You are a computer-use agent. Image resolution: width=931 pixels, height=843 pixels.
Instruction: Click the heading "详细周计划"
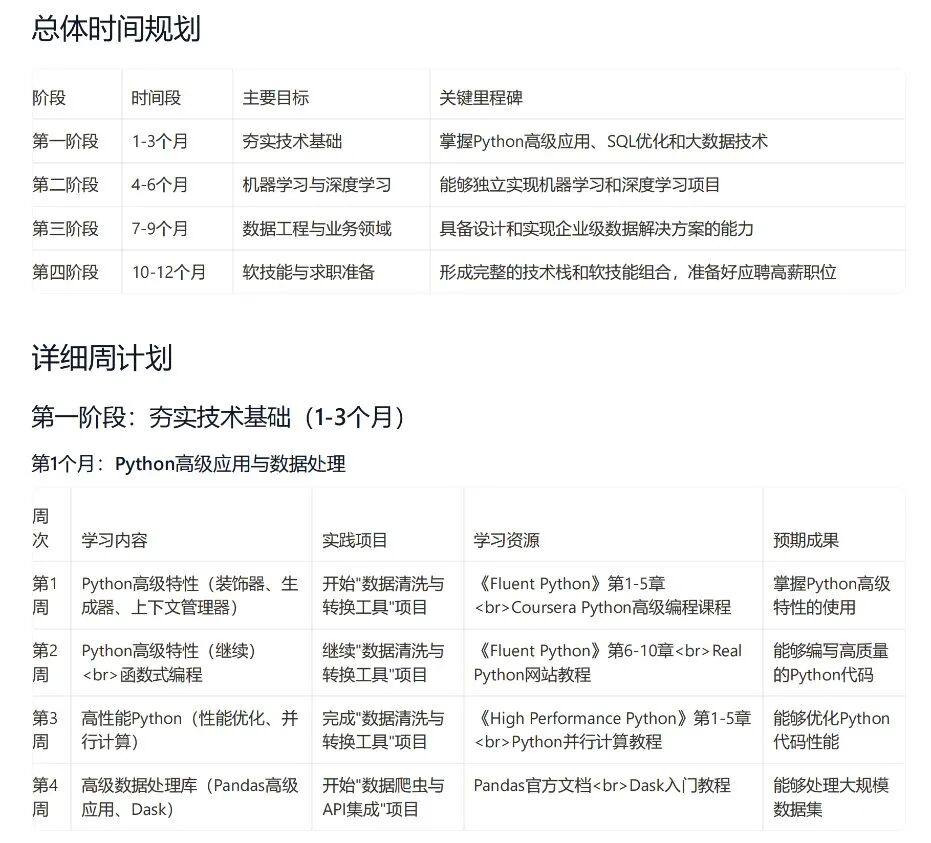pyautogui.click(x=102, y=358)
